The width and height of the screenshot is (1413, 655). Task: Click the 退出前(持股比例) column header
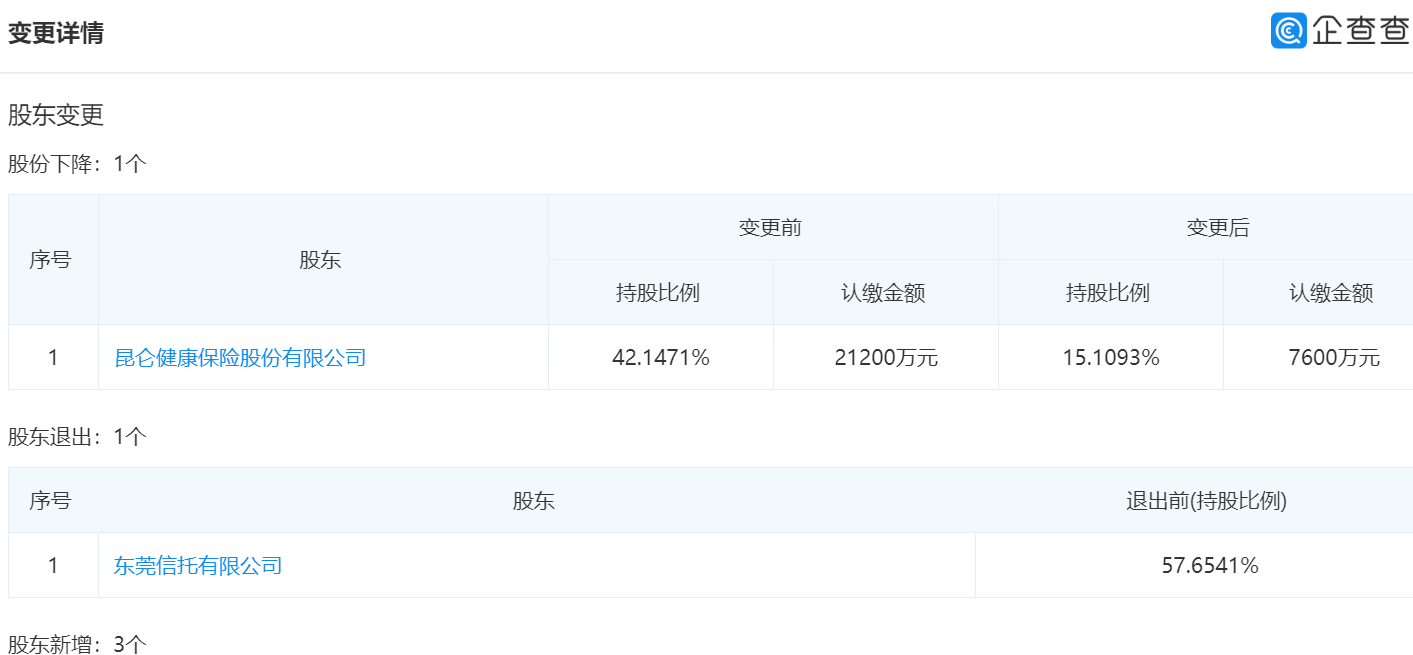(1206, 501)
